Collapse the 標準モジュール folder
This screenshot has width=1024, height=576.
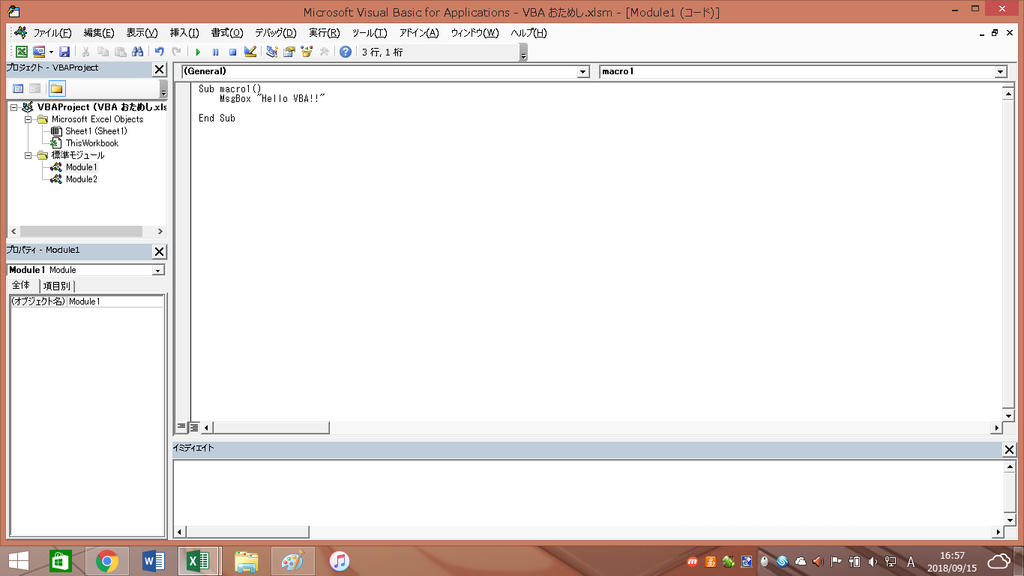[x=28, y=155]
